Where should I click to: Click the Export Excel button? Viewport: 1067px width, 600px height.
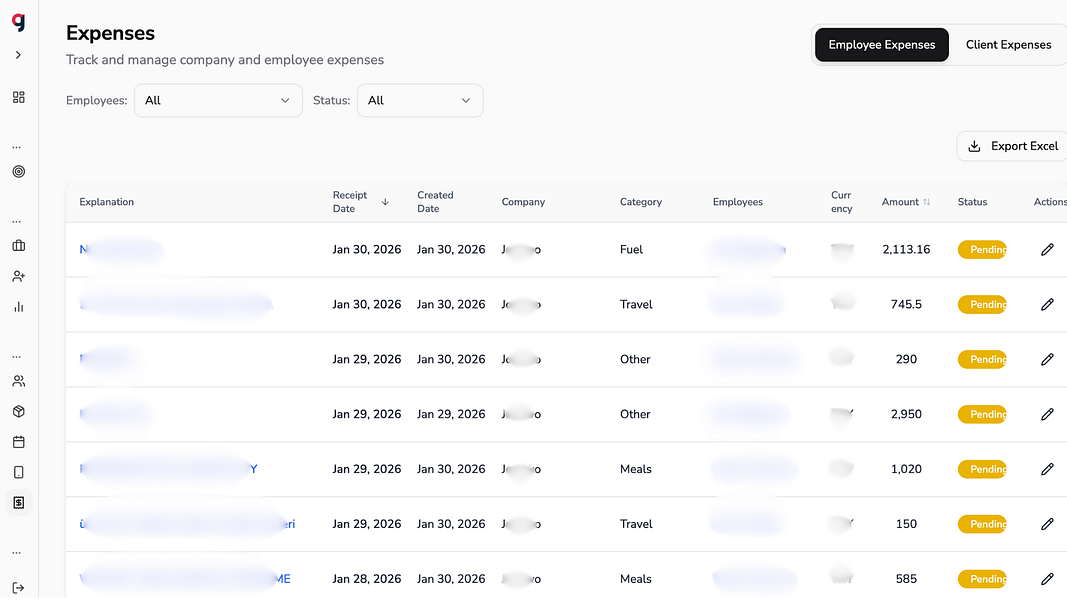[x=1013, y=146]
